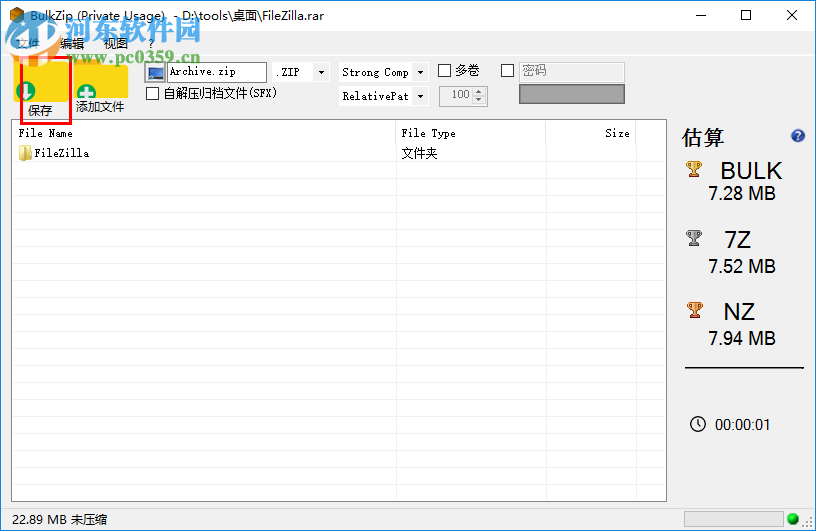Click the 100 volume size field
Viewport: 816px width, 531px height.
click(x=456, y=96)
